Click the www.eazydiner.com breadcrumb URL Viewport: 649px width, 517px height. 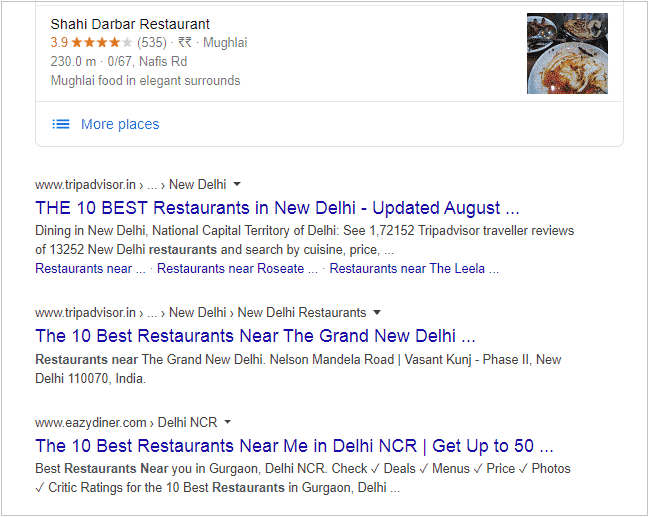[126, 422]
